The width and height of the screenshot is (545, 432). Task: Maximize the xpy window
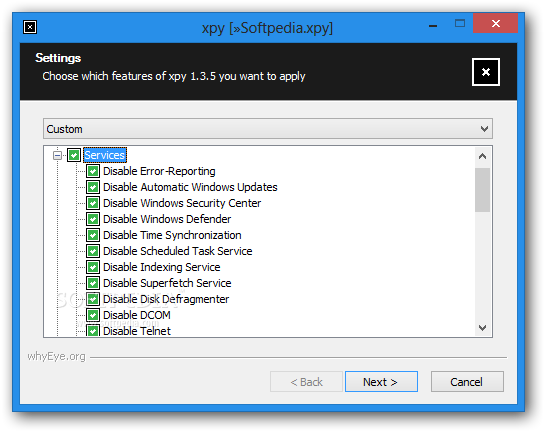pos(460,24)
